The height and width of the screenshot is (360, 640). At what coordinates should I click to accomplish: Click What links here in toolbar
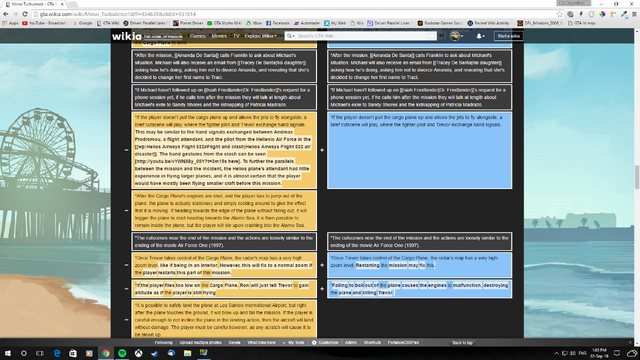261,343
